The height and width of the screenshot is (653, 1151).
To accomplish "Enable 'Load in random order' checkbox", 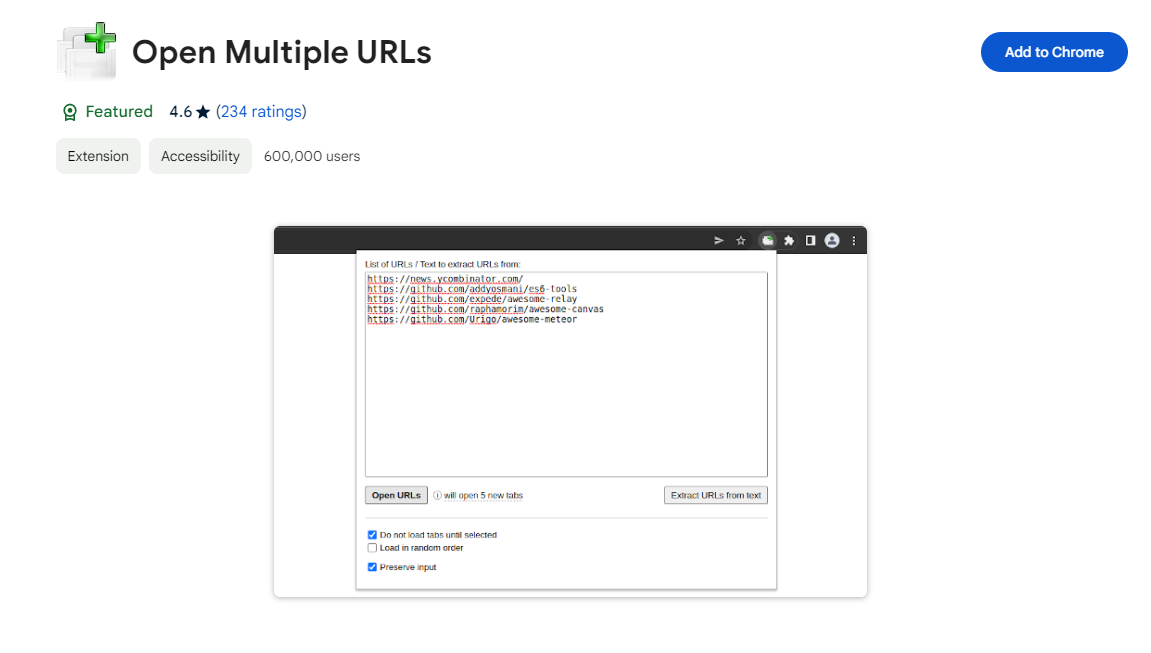I will click(x=372, y=548).
